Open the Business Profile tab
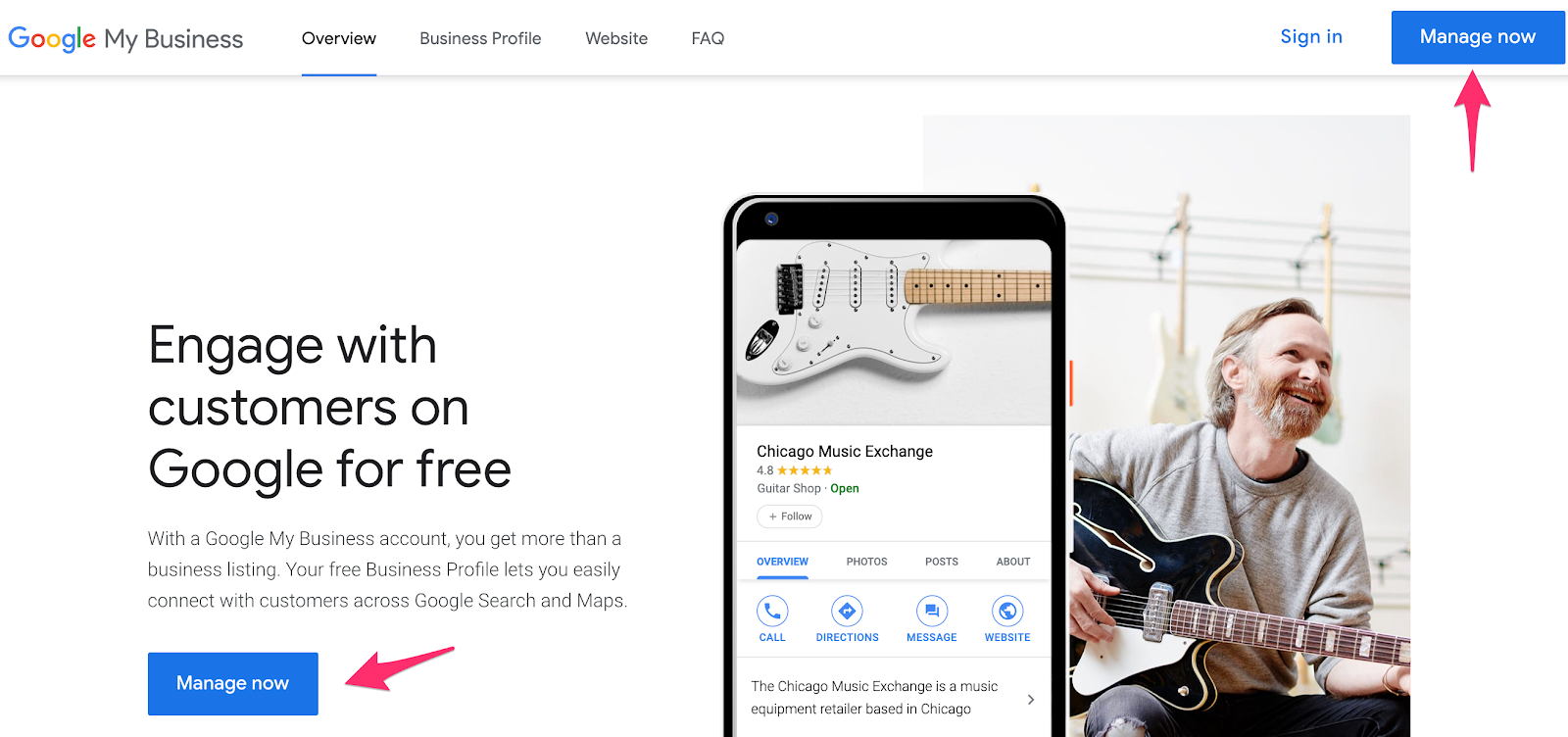 coord(480,38)
